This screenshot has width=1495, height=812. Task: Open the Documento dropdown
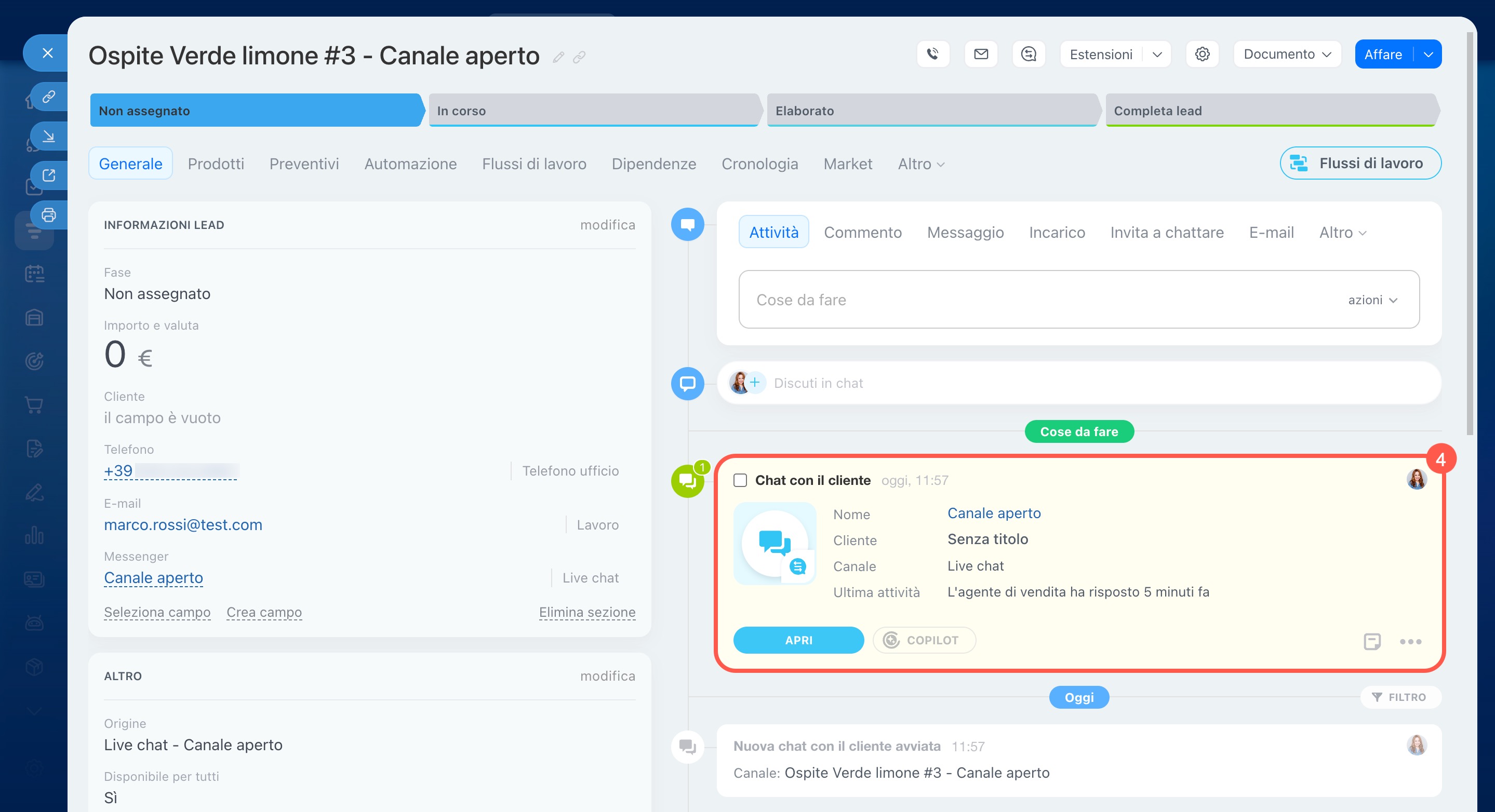pos(1287,54)
